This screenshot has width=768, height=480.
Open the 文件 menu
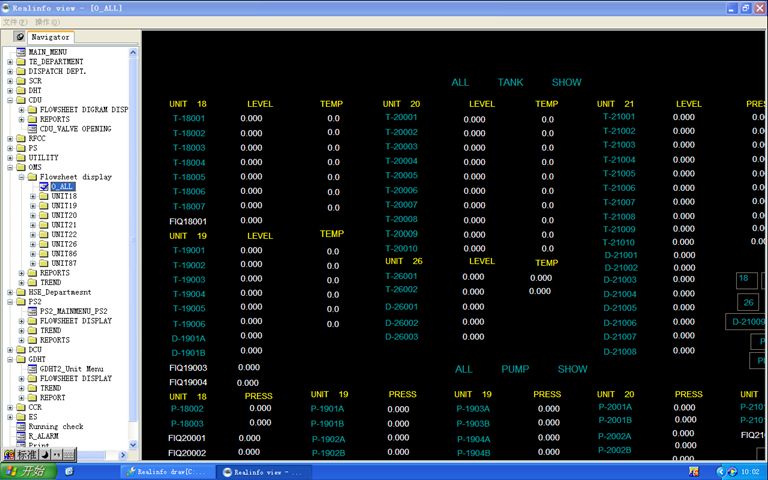point(14,21)
